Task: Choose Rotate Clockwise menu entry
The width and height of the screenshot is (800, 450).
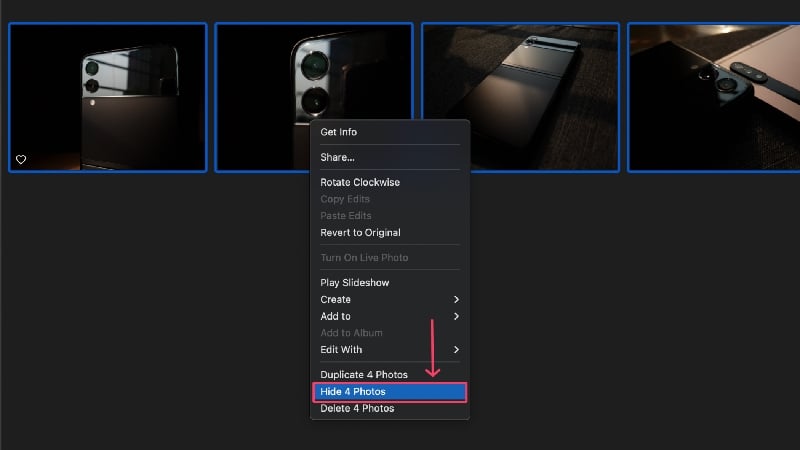Action: point(390,182)
